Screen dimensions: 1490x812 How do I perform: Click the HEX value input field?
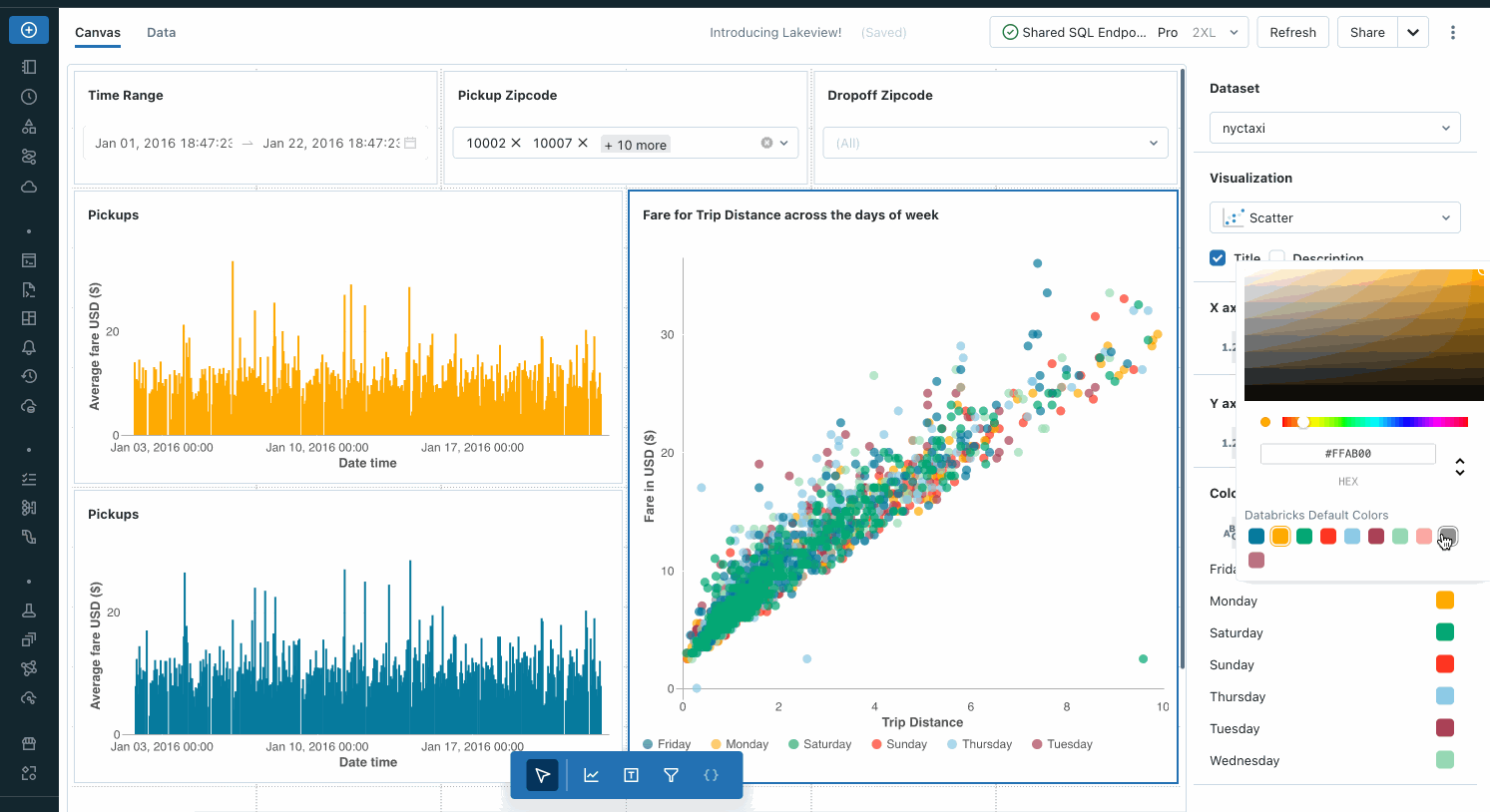1347,453
